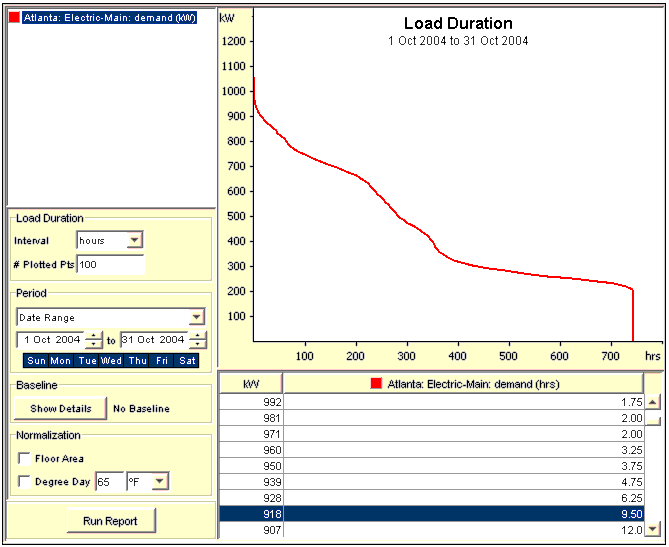This screenshot has width=669, height=547.
Task: Toggle the Sat day filter
Action: [x=186, y=361]
